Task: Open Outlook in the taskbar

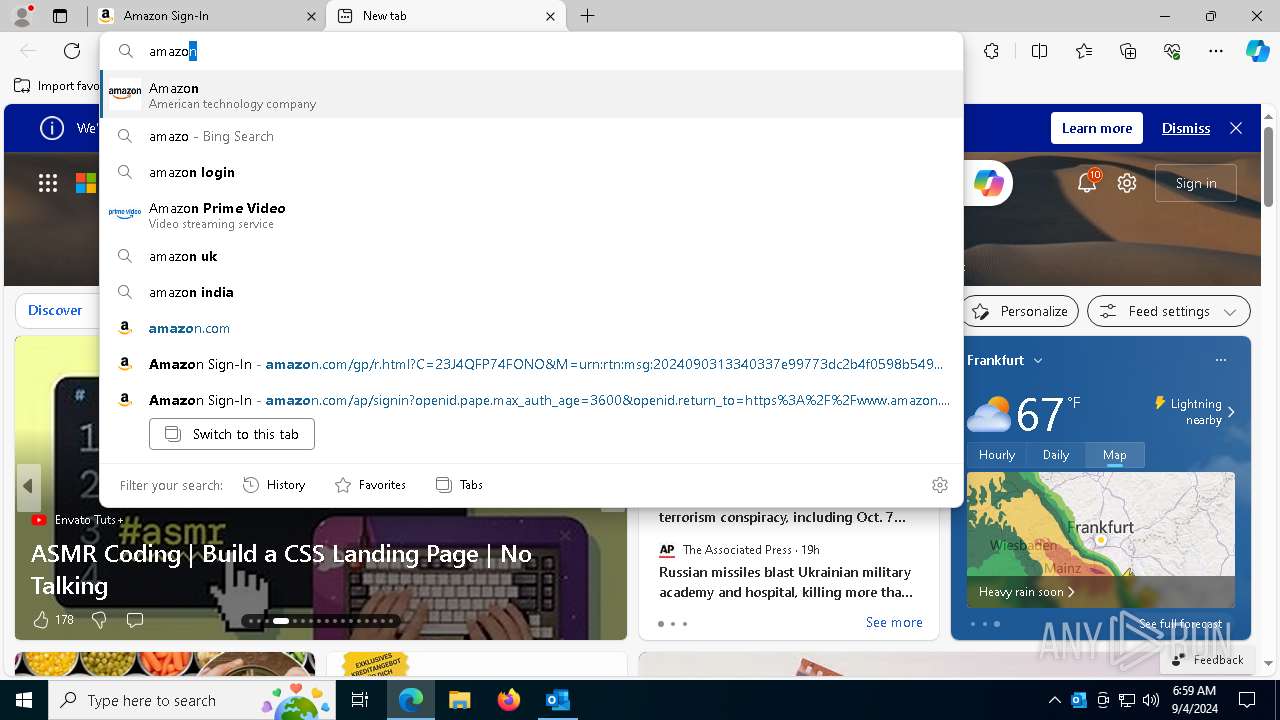Action: coord(557,700)
